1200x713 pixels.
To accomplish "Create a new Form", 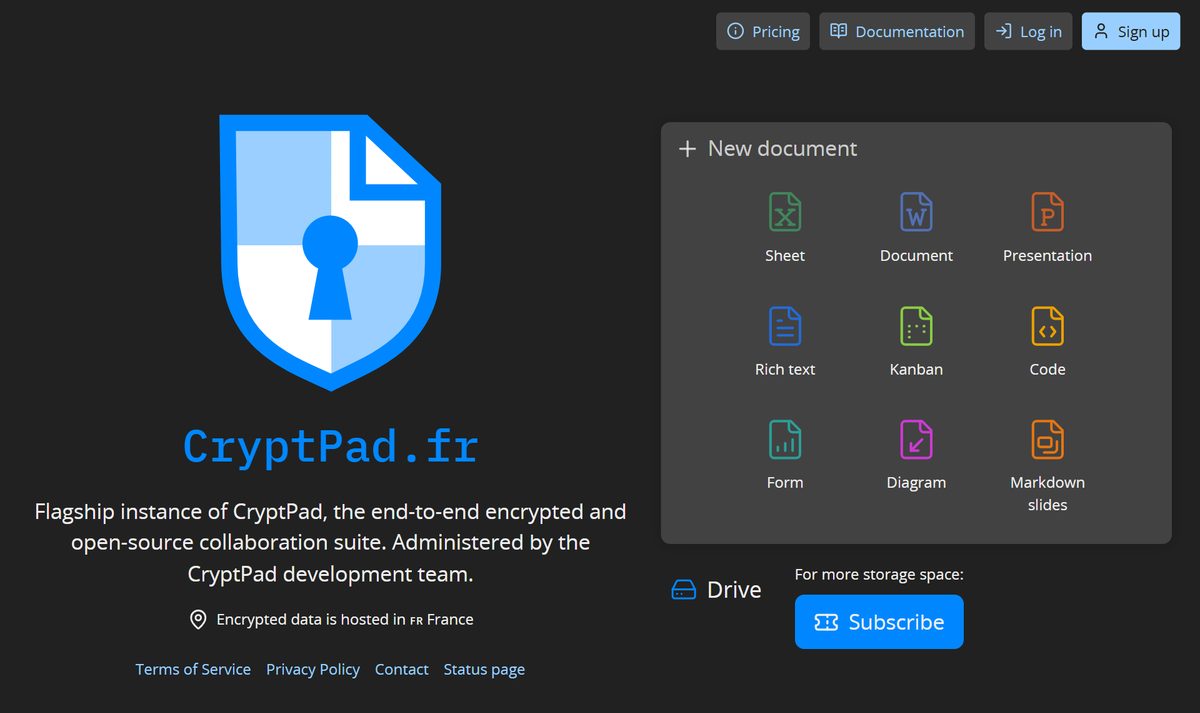I will (785, 454).
